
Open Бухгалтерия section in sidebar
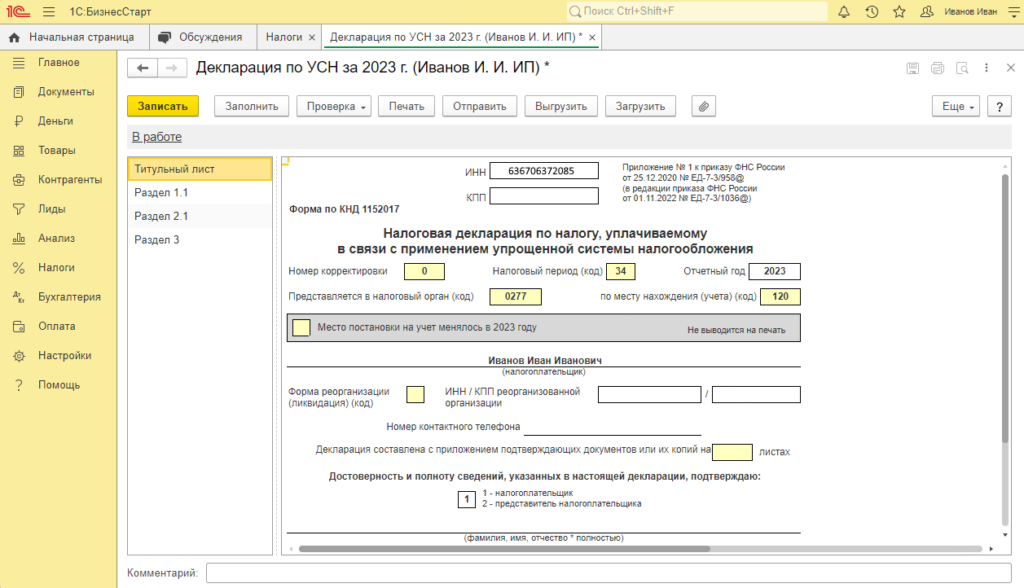pyautogui.click(x=58, y=297)
